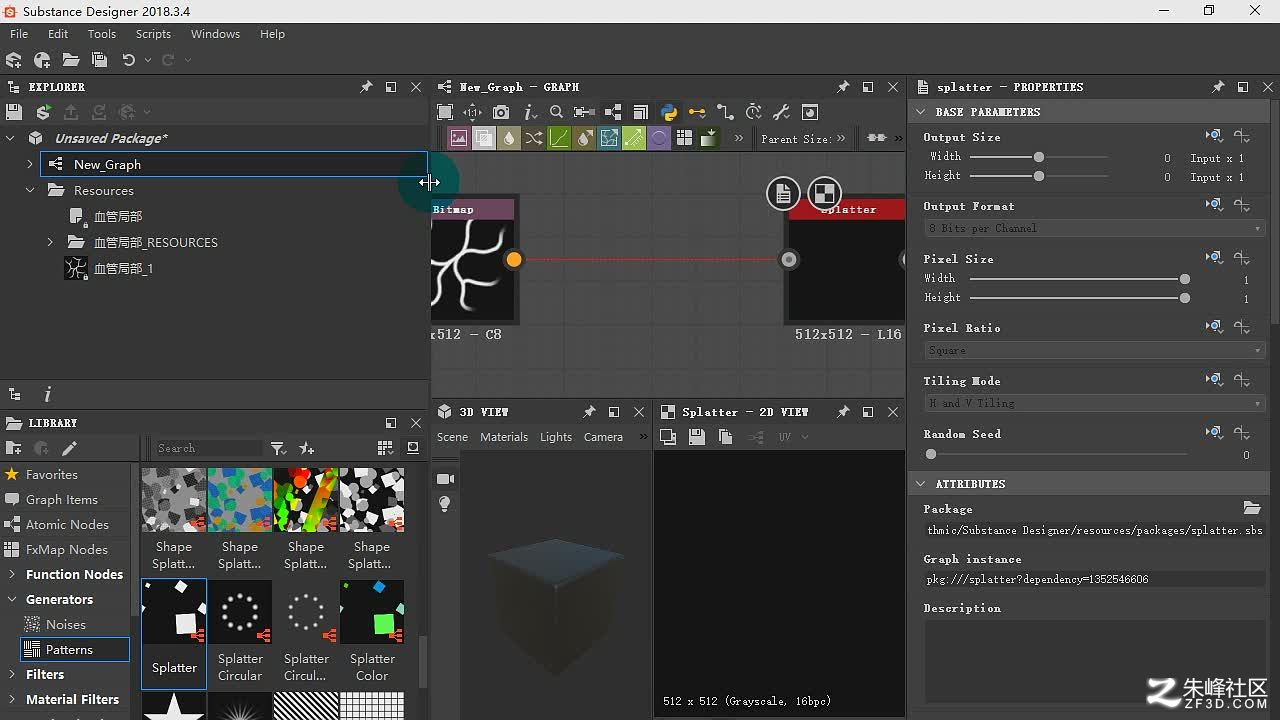
Task: Open the graph info display options
Action: [530, 112]
